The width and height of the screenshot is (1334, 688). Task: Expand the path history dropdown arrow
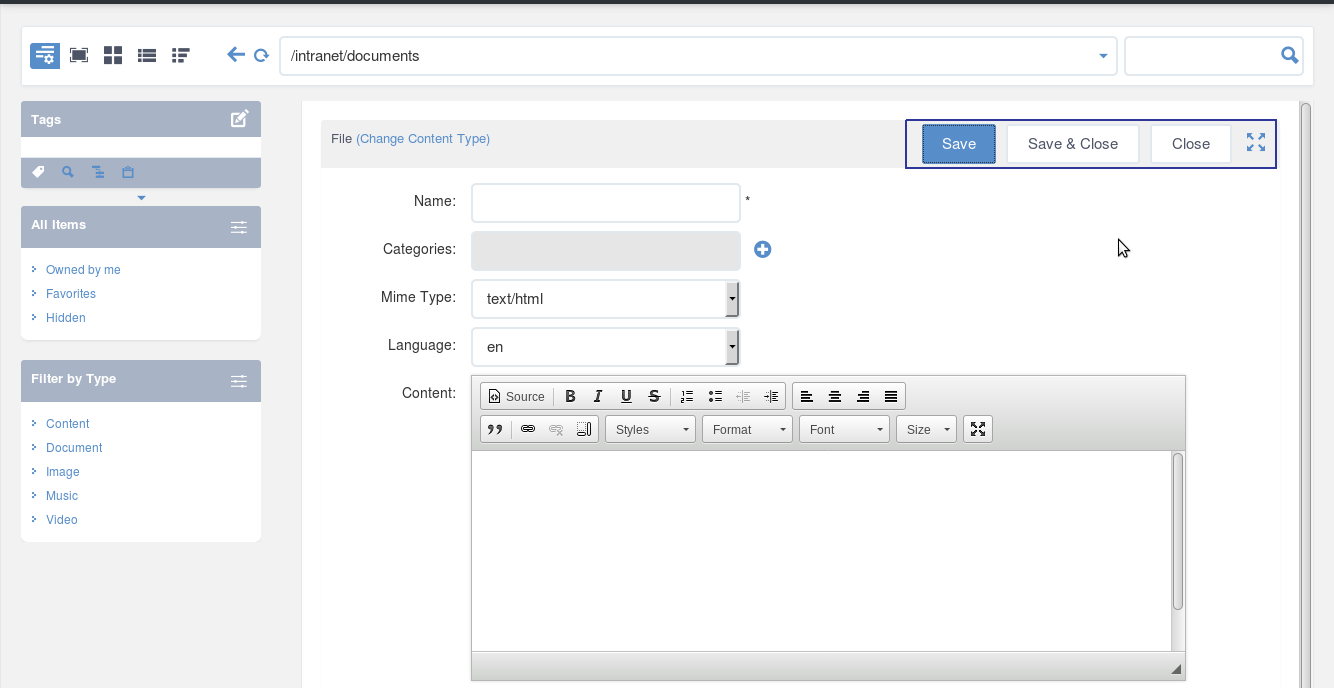(1103, 56)
